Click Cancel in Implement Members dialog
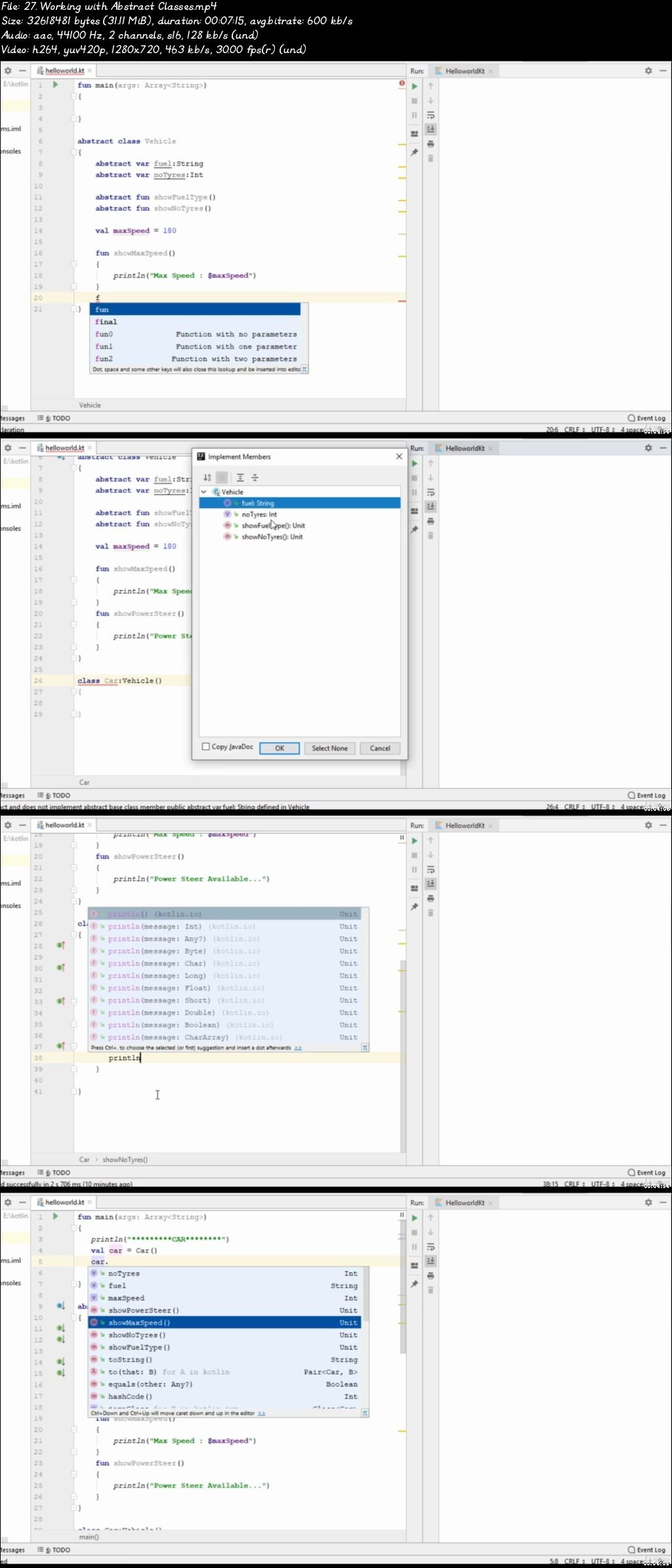 point(380,748)
